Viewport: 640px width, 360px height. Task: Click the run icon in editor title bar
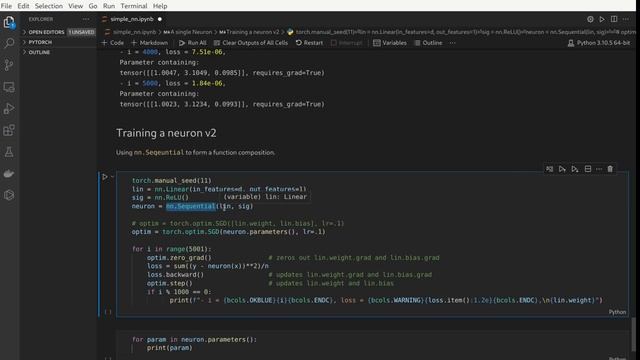tap(602, 19)
